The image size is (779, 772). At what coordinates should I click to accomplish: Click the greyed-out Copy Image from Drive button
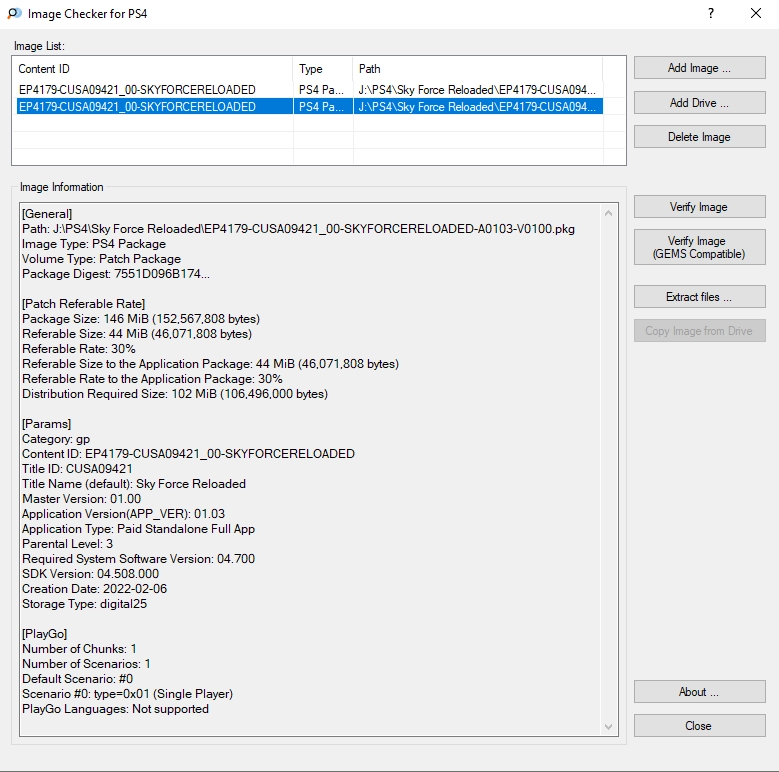(x=699, y=331)
